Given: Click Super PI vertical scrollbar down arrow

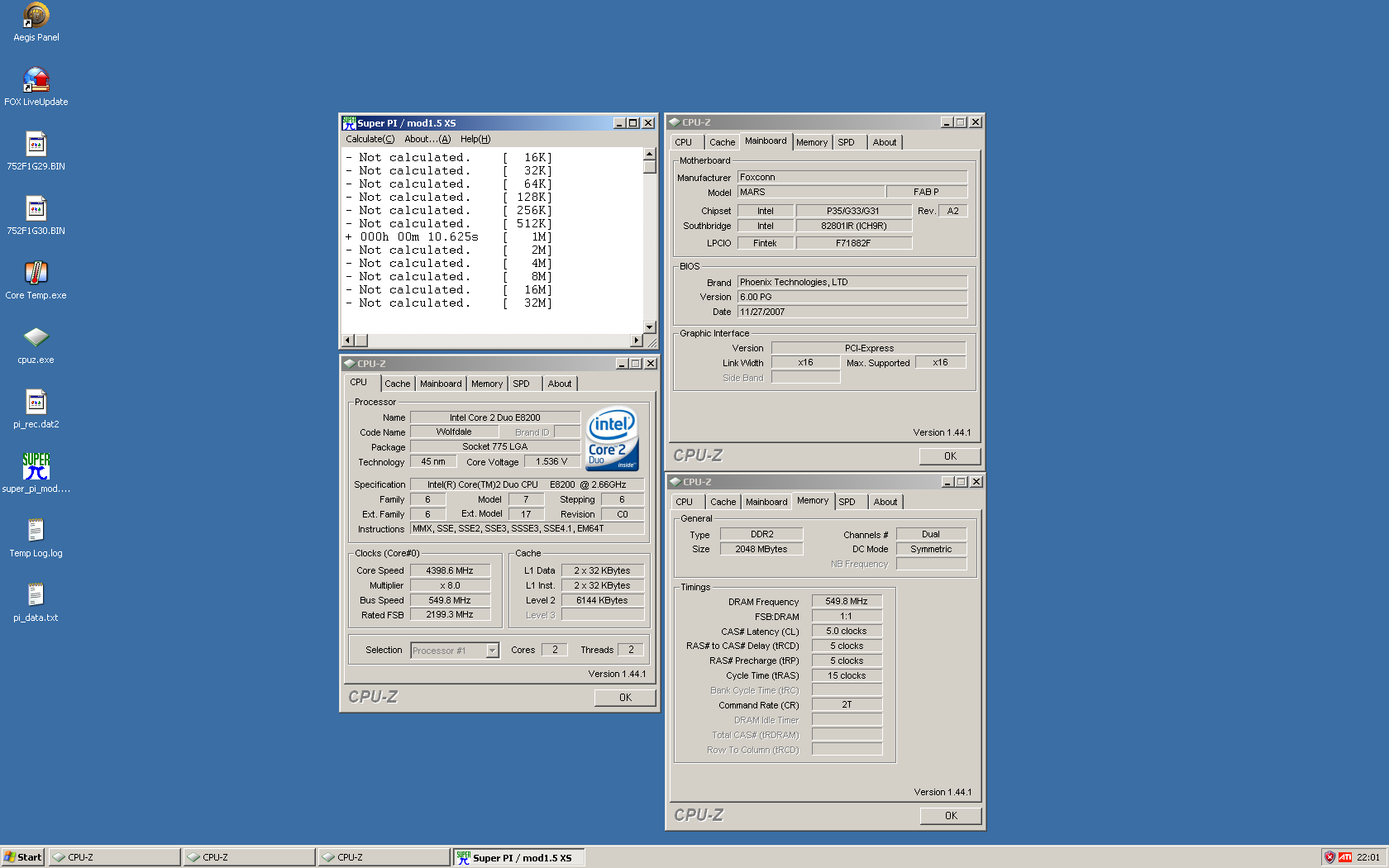Looking at the screenshot, I should point(650,327).
